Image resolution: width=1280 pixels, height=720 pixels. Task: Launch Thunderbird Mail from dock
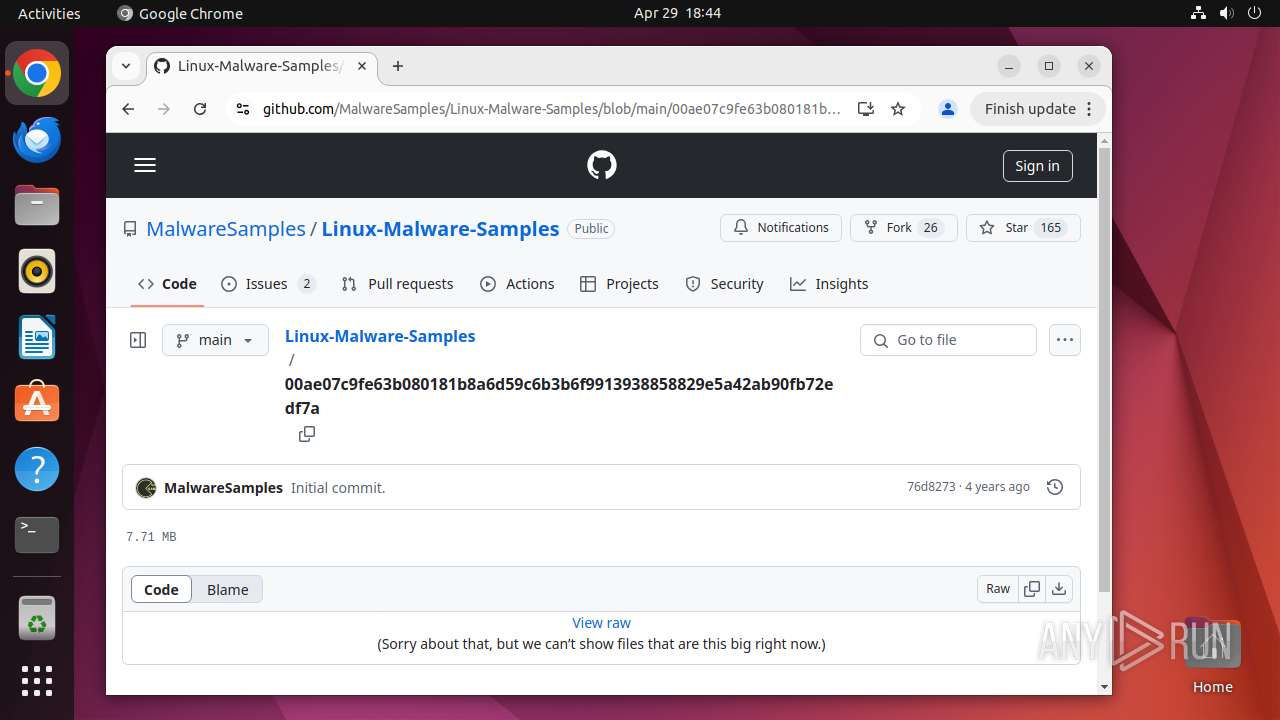click(x=37, y=140)
